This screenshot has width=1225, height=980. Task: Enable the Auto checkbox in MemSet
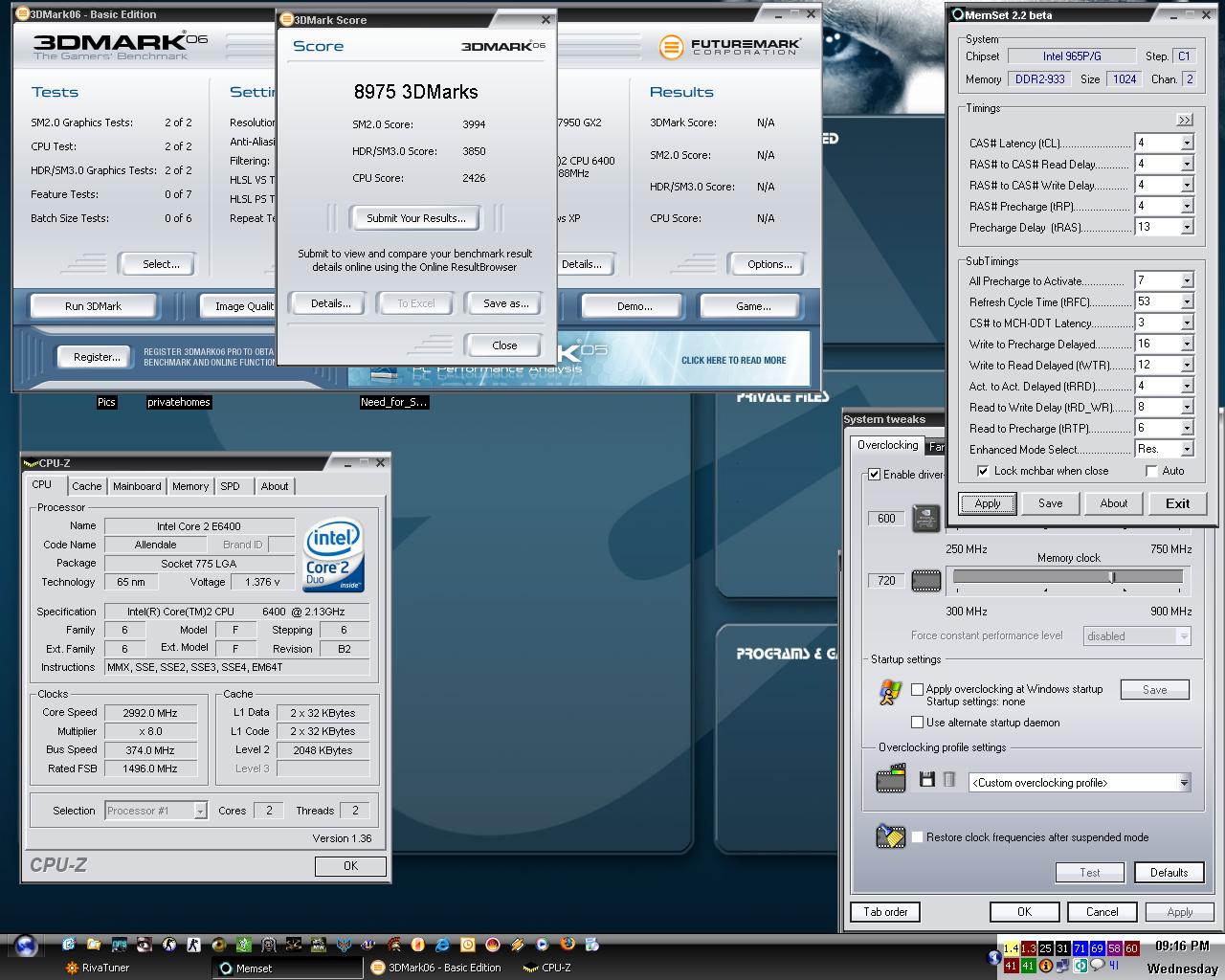click(x=1151, y=471)
